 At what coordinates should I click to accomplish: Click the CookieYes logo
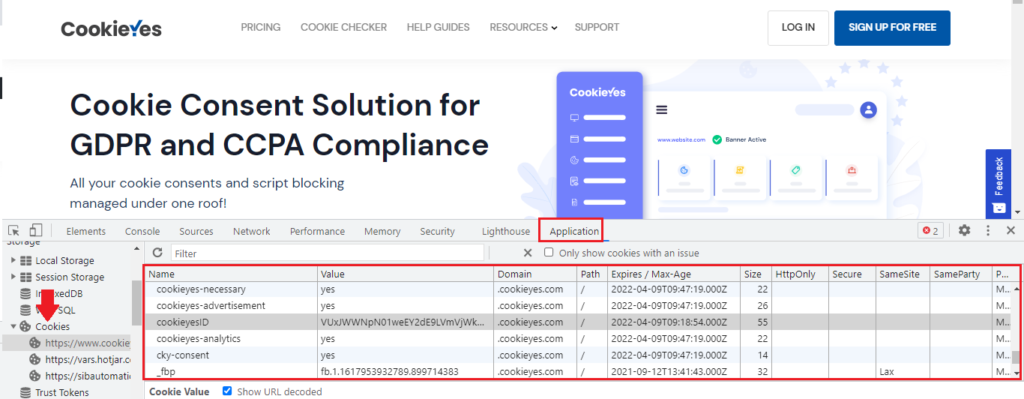click(111, 28)
